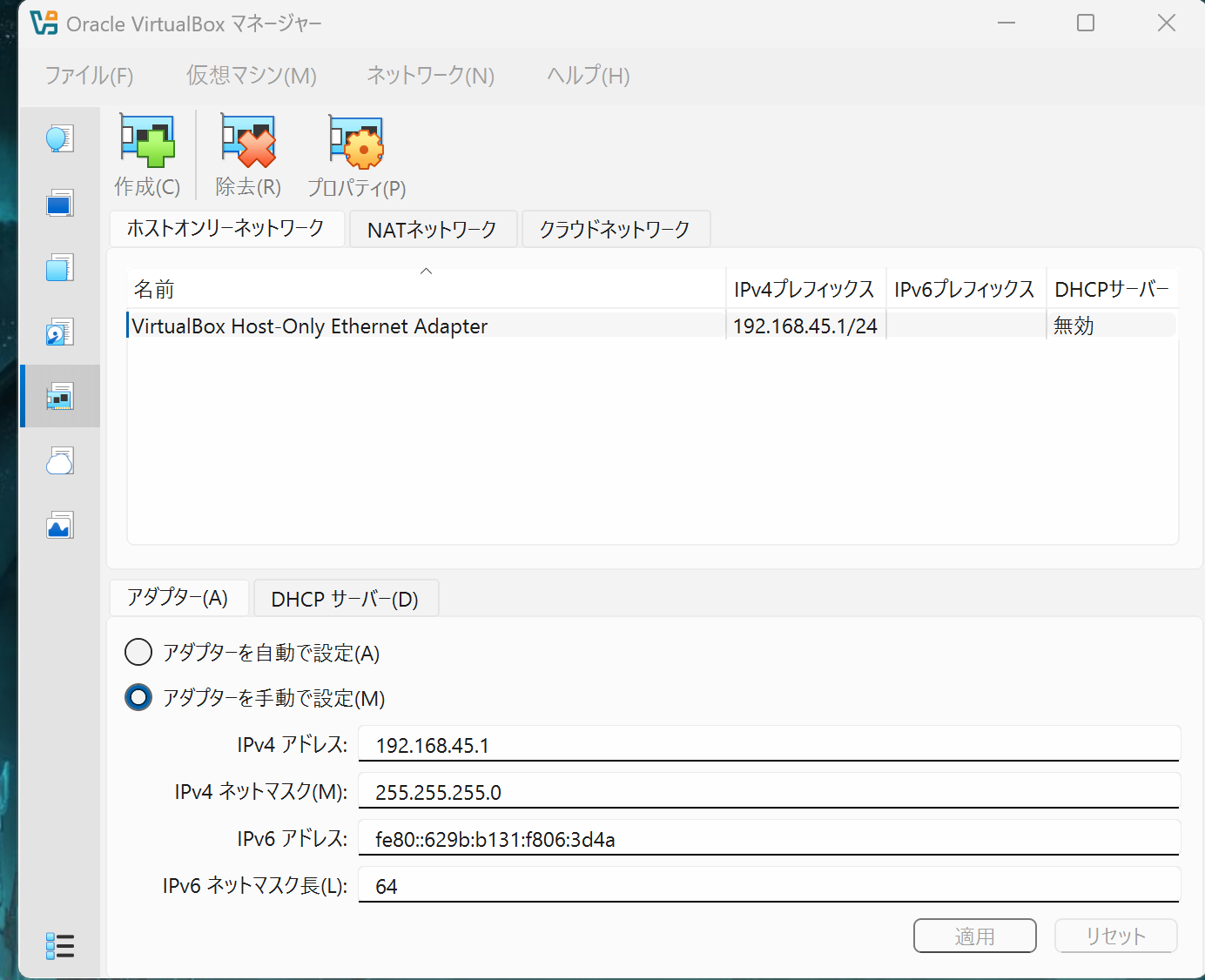Open the Cloud Profile manager sidebar tool
Screen dimensions: 1205x980
[x=59, y=461]
